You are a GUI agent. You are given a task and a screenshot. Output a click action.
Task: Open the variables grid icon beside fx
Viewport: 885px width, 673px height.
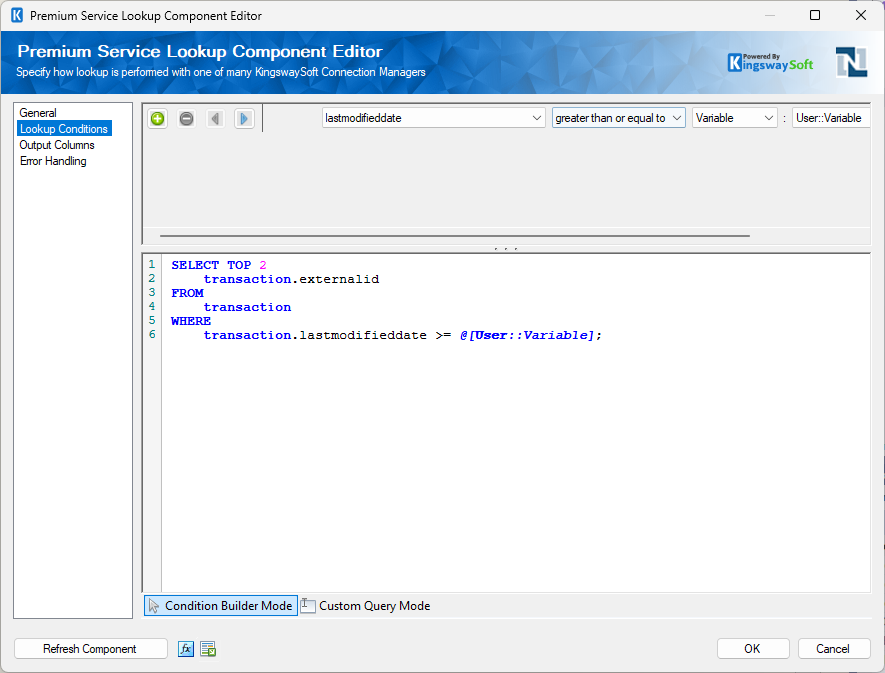coord(208,649)
